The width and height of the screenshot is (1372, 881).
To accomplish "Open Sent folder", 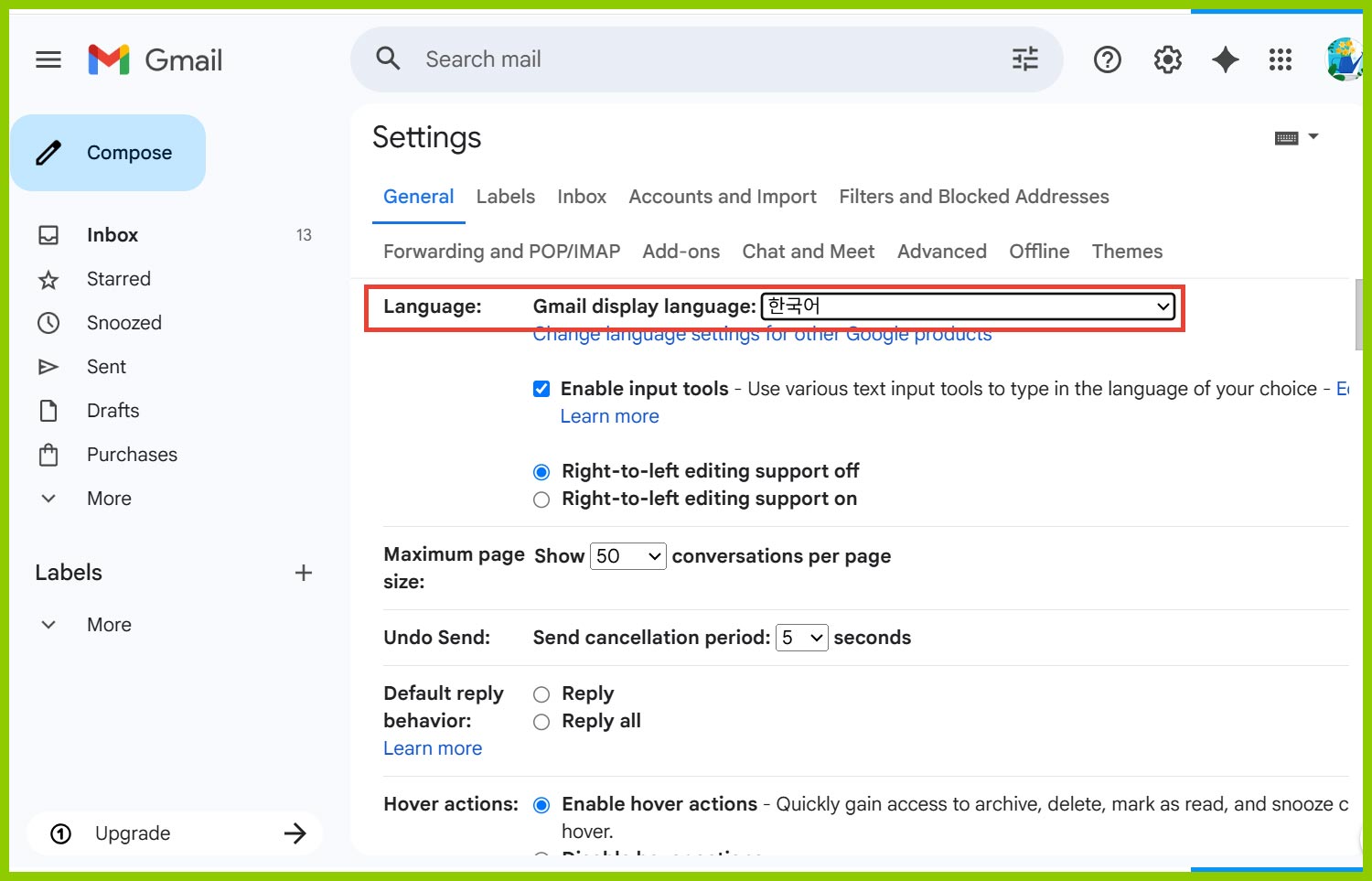I will point(106,367).
